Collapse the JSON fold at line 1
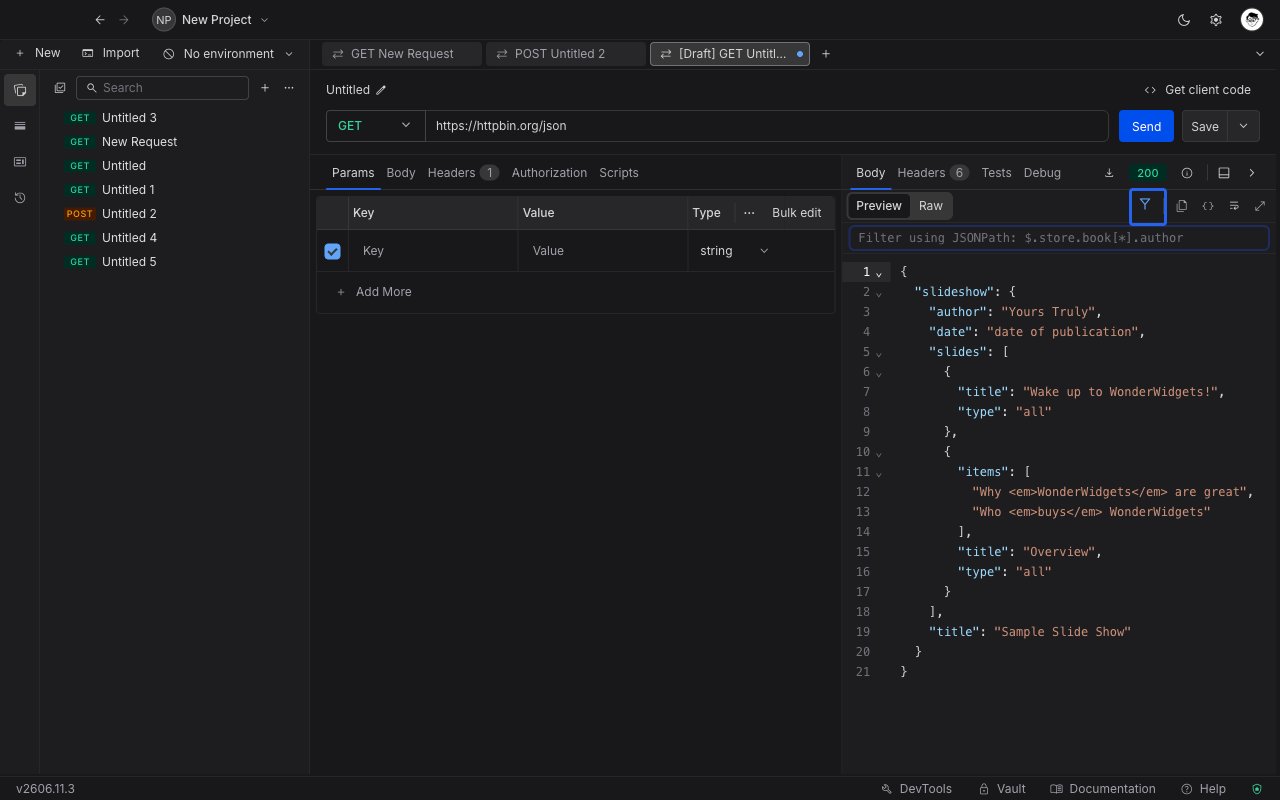 coord(879,273)
